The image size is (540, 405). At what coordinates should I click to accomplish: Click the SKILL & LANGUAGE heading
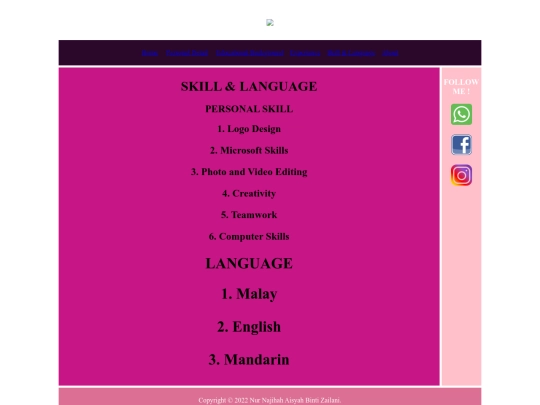pyautogui.click(x=249, y=86)
